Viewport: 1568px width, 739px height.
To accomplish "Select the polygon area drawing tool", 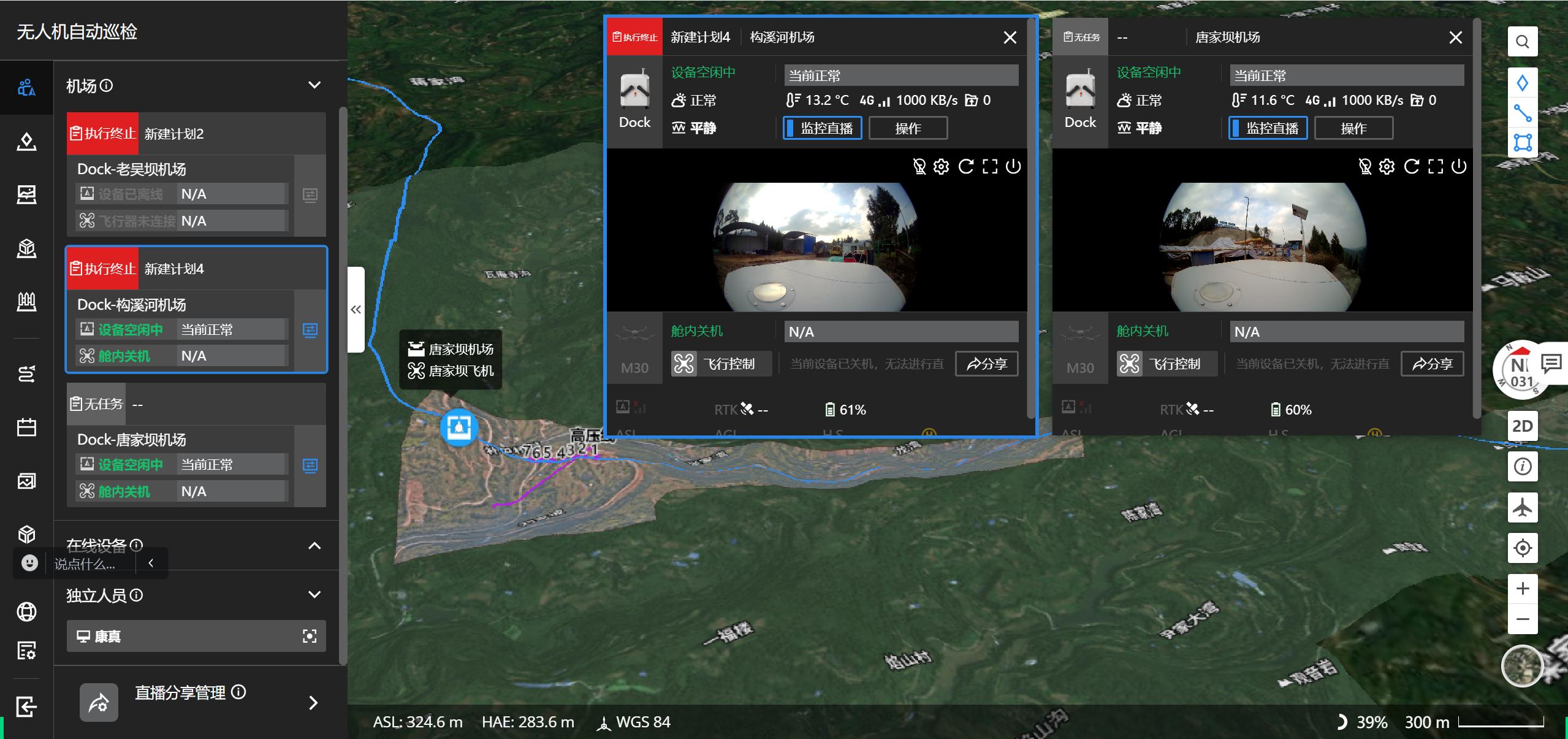I will click(1522, 143).
